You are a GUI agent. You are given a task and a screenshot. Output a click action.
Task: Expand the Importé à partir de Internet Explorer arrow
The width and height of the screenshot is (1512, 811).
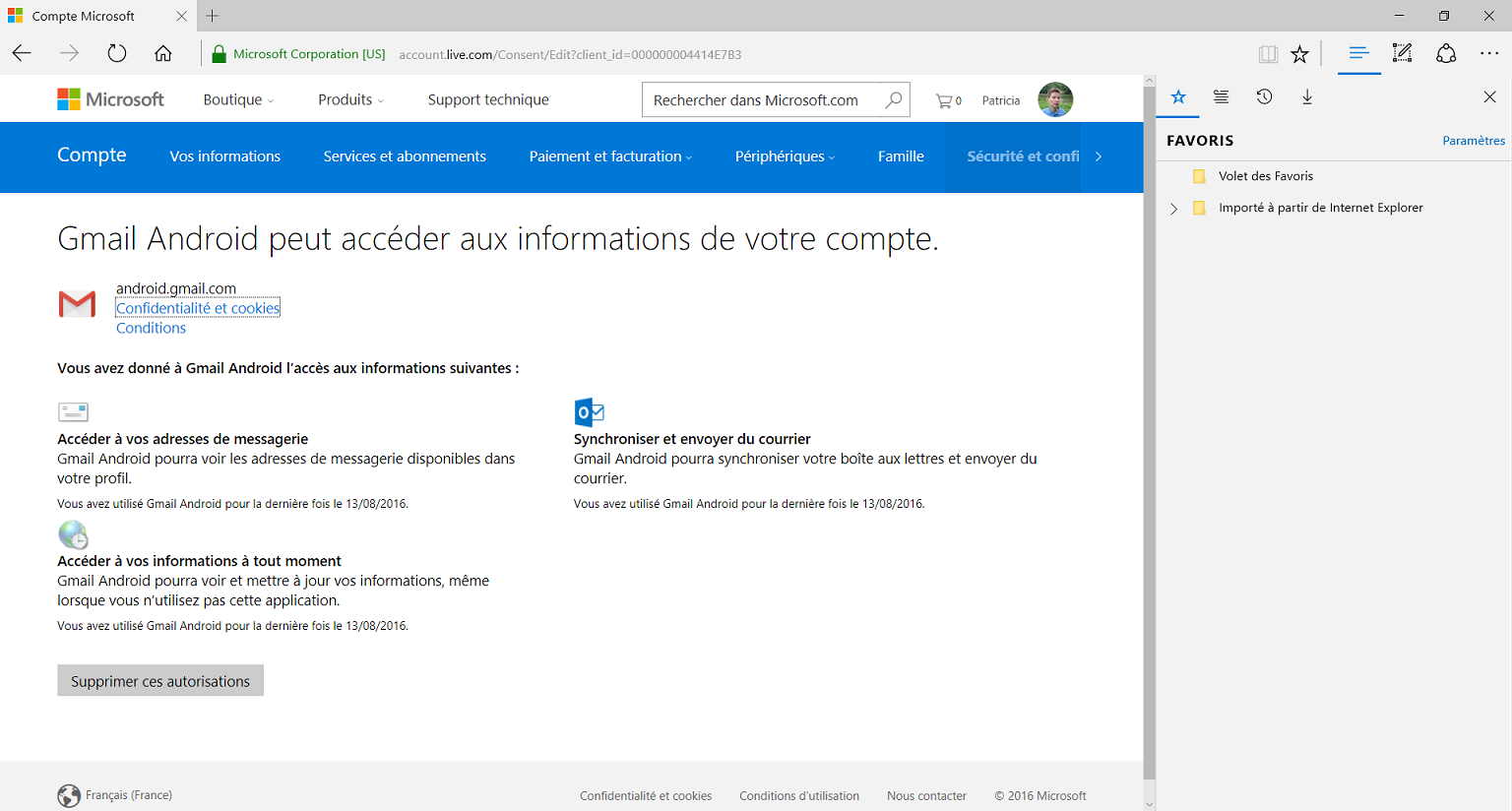[1173, 209]
